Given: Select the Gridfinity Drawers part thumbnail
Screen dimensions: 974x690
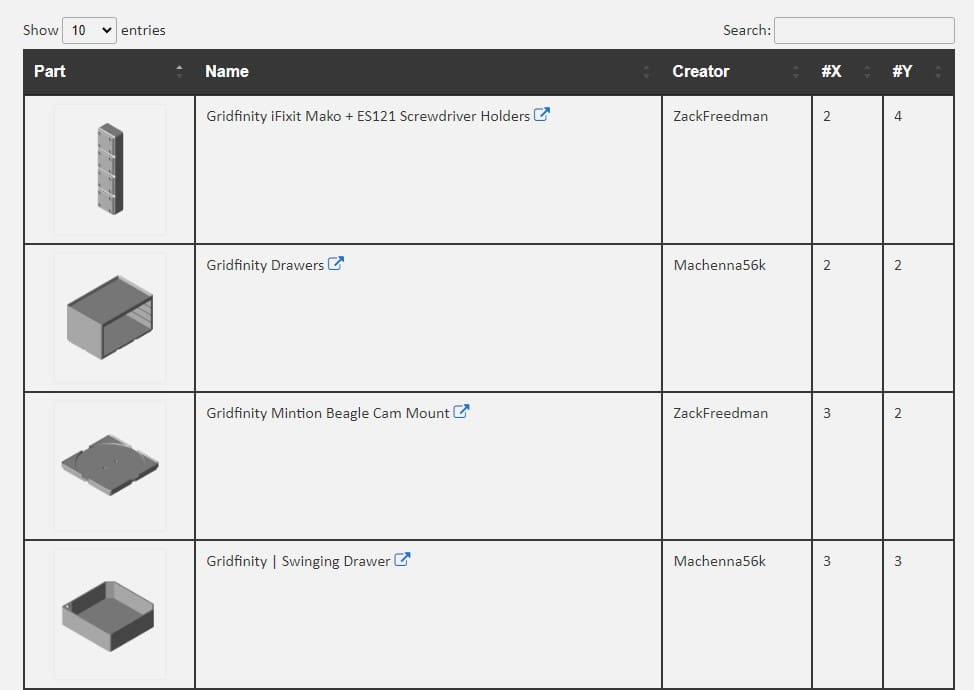Looking at the screenshot, I should [110, 317].
